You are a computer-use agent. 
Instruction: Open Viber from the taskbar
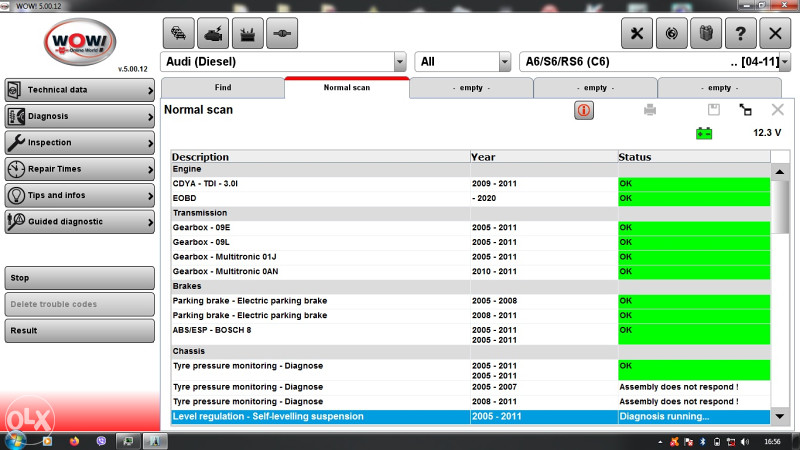click(x=101, y=441)
